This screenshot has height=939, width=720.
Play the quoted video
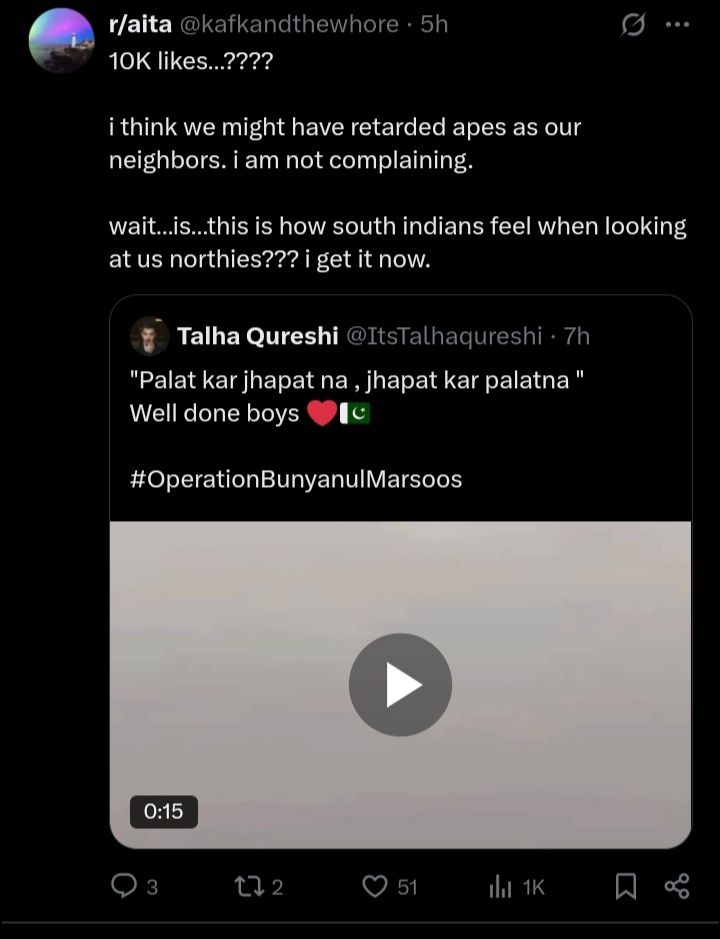(400, 684)
